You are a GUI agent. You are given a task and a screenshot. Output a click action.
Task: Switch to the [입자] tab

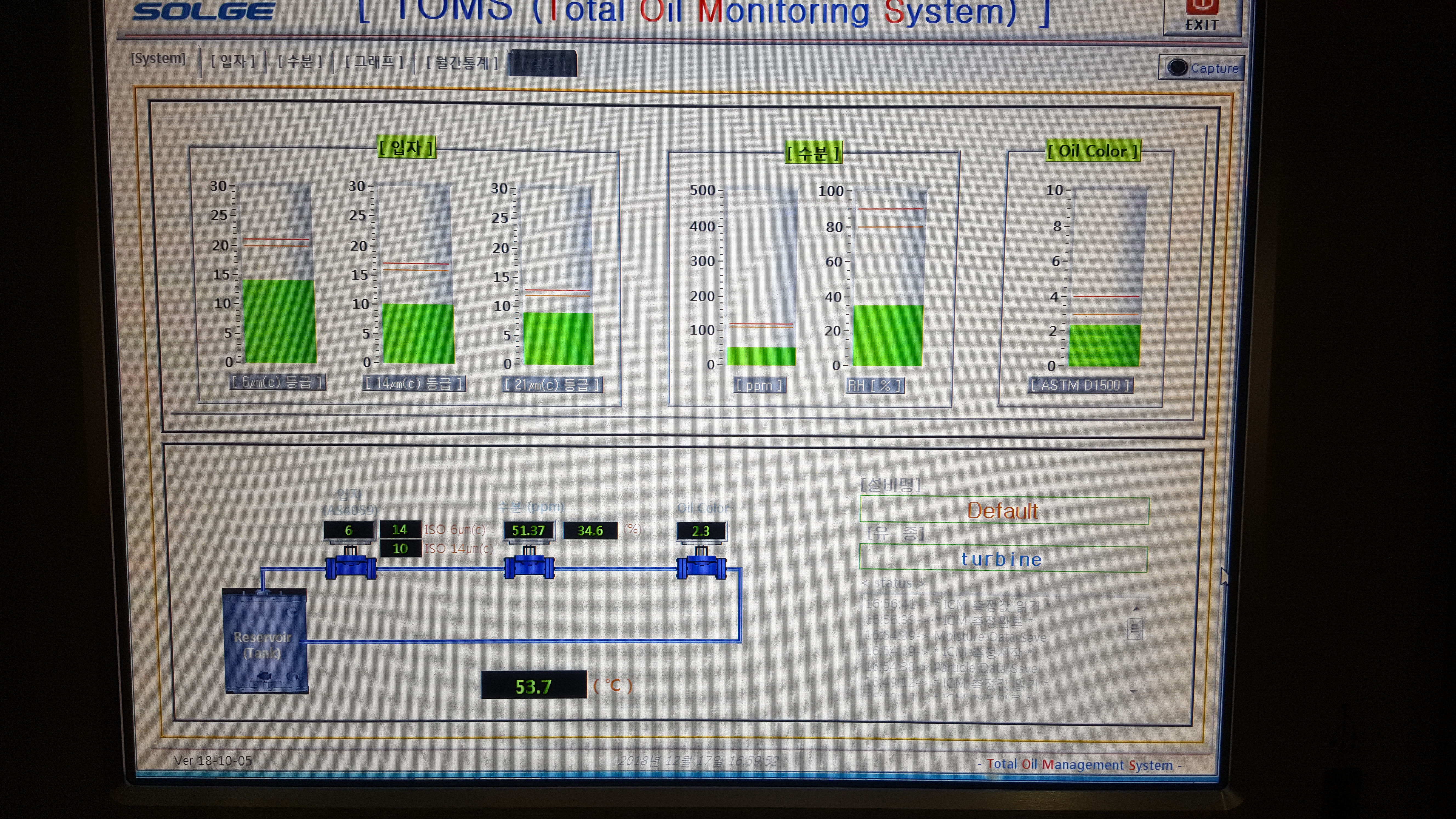[x=233, y=61]
